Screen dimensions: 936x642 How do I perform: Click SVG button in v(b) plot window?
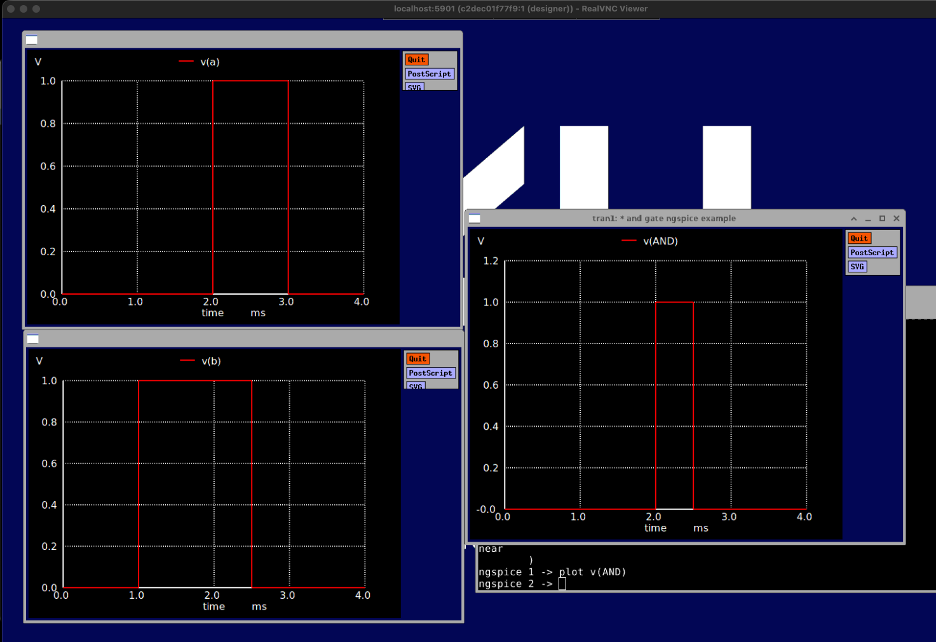pyautogui.click(x=415, y=385)
